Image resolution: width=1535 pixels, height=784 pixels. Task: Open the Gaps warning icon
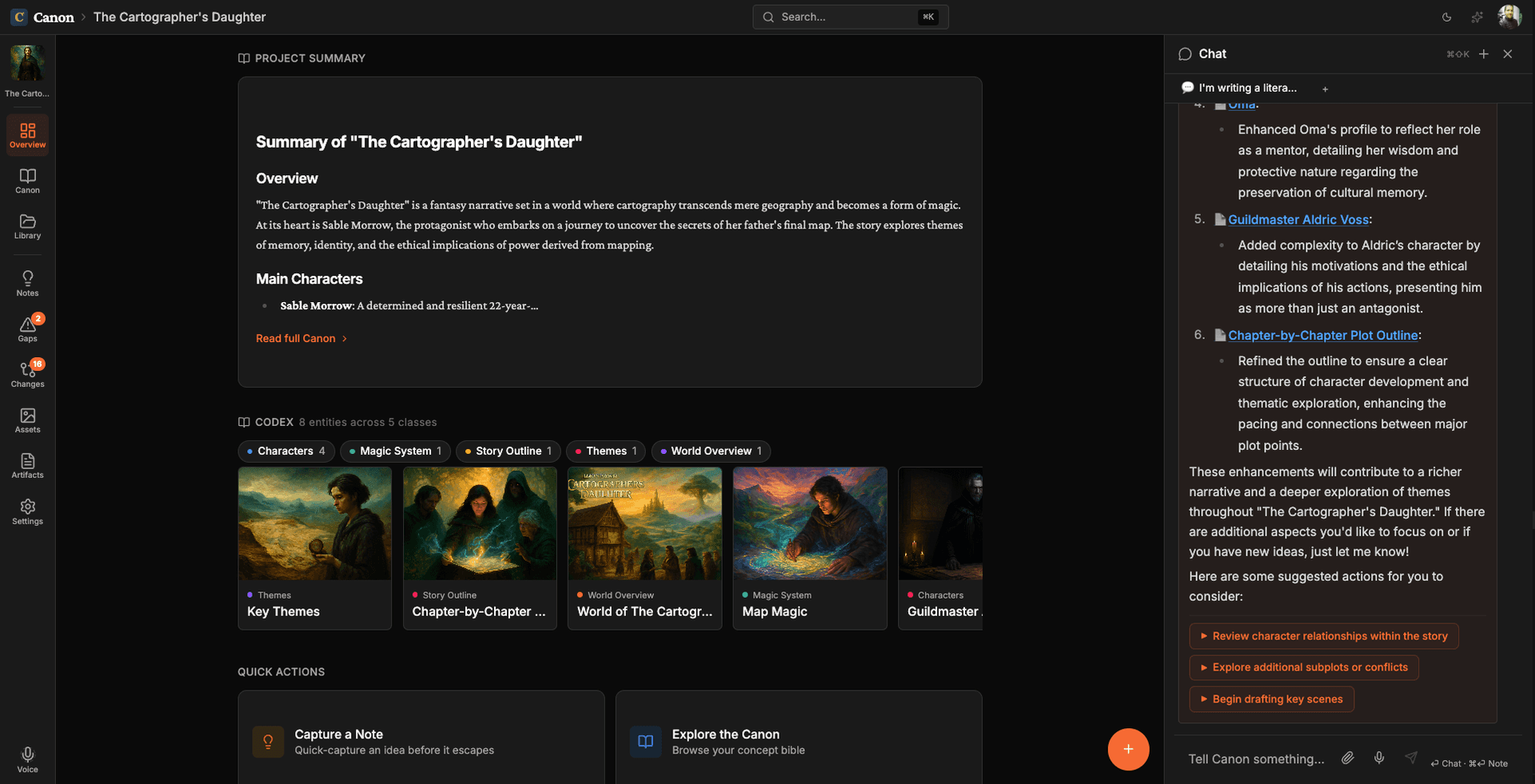(x=27, y=328)
